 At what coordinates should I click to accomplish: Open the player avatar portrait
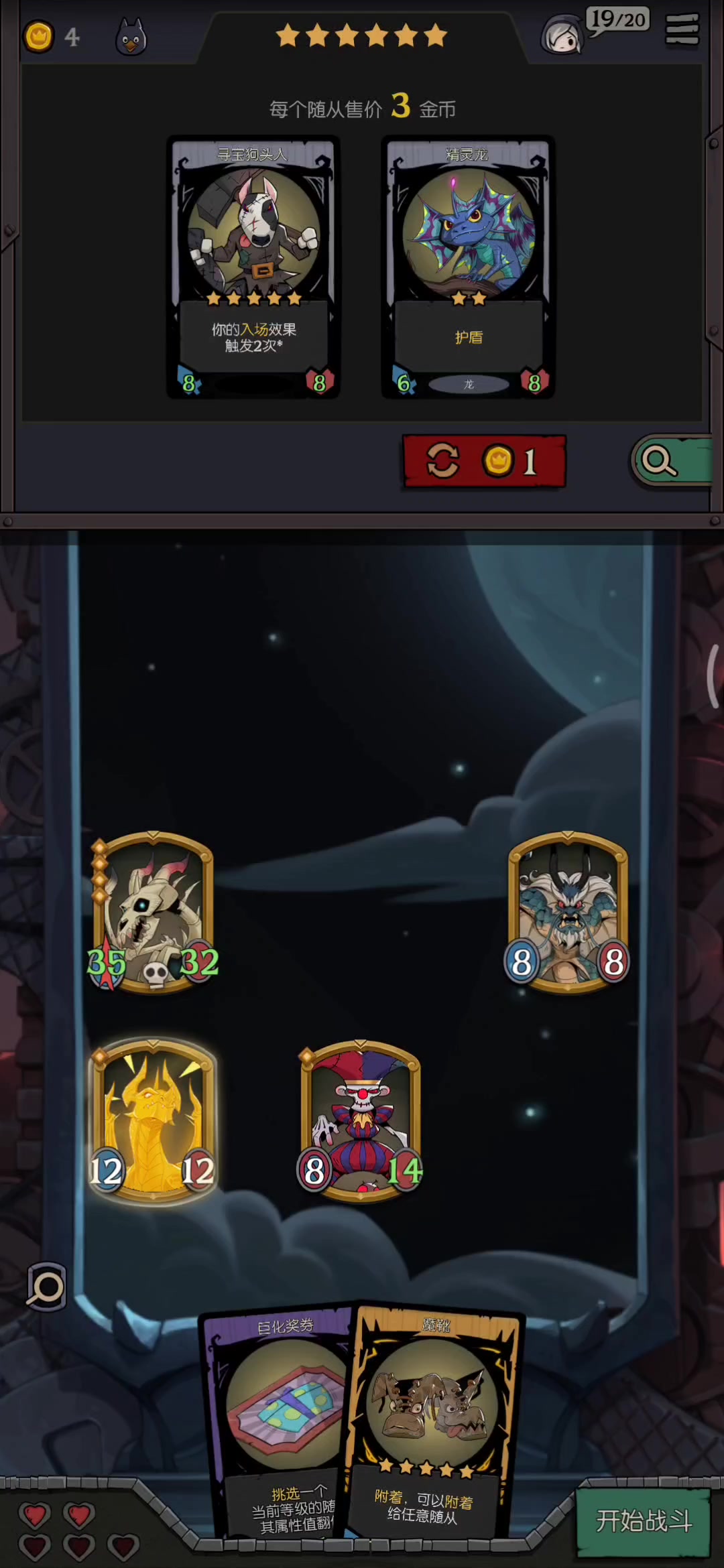[x=563, y=35]
